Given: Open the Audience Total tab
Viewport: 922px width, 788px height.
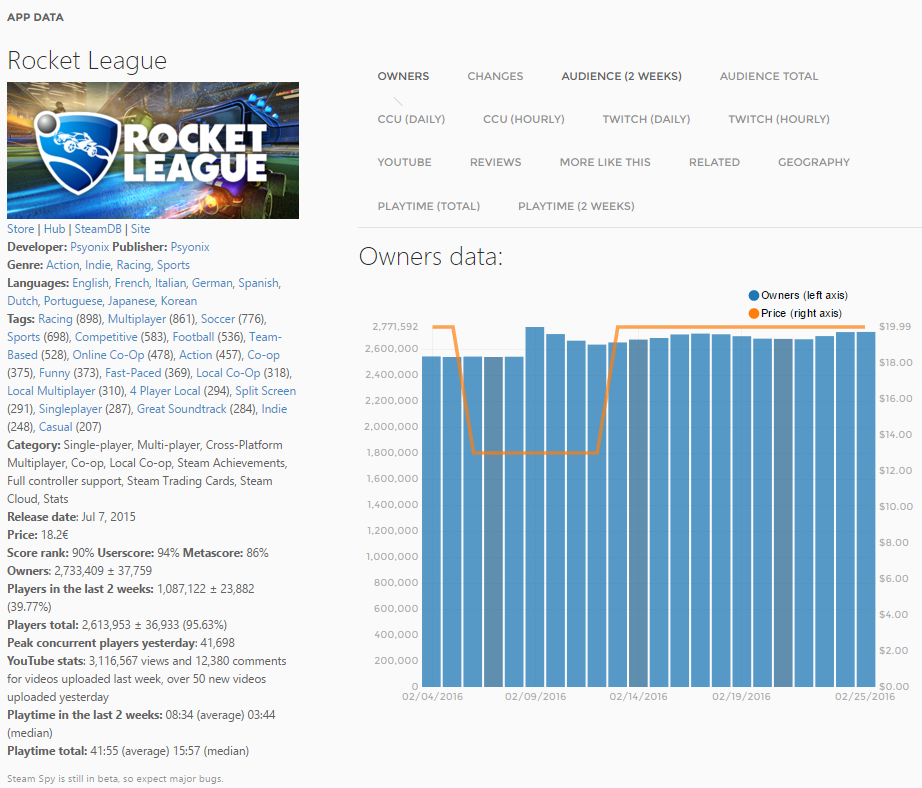Looking at the screenshot, I should pos(769,76).
